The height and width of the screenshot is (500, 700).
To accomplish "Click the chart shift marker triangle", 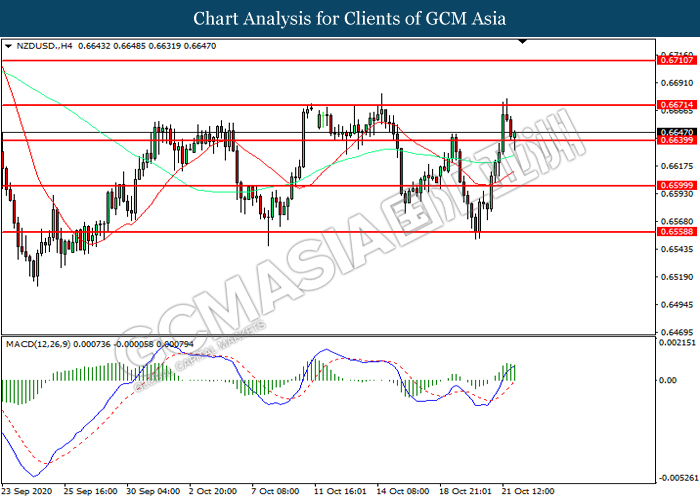I will coord(522,42).
